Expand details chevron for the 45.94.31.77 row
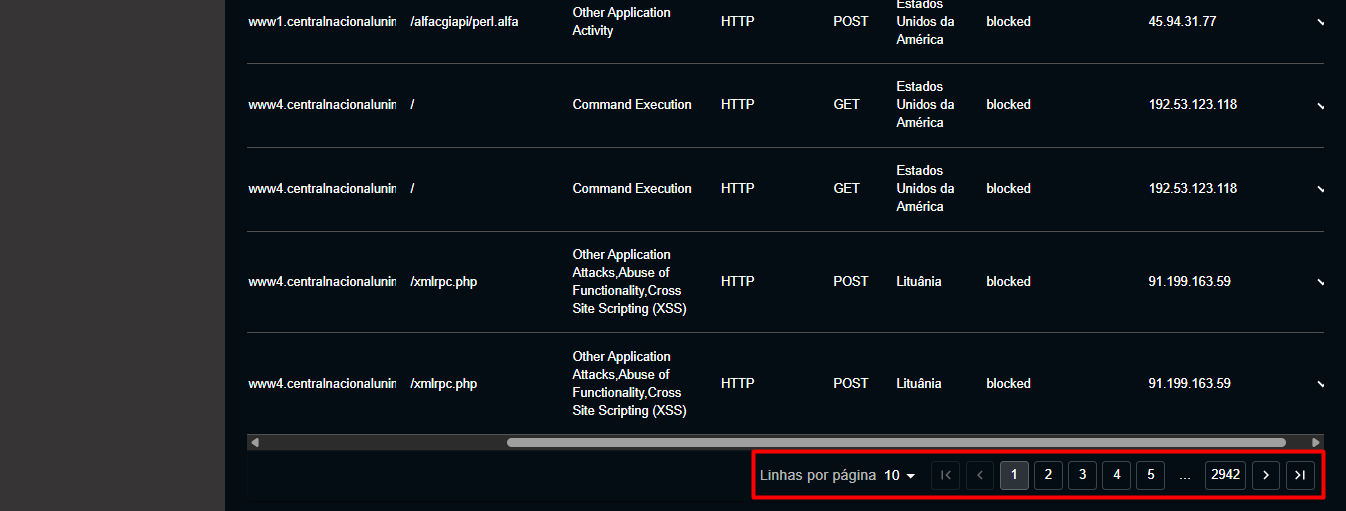 pos(1320,22)
